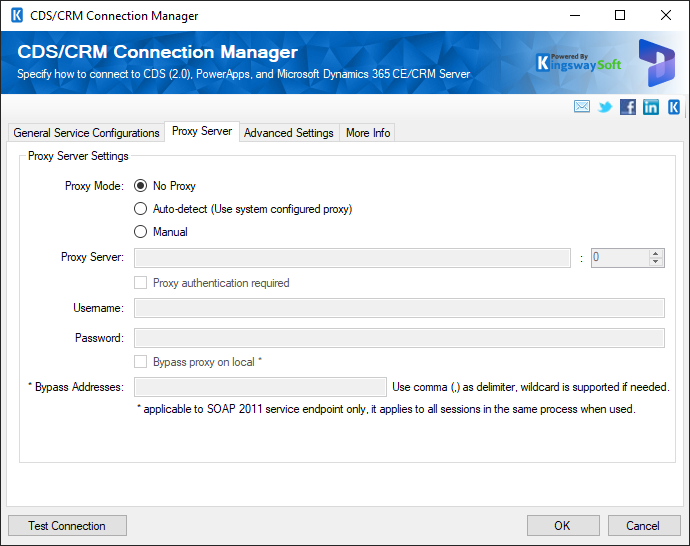Click the Cancel button
This screenshot has height=546, width=690.
coord(643,526)
